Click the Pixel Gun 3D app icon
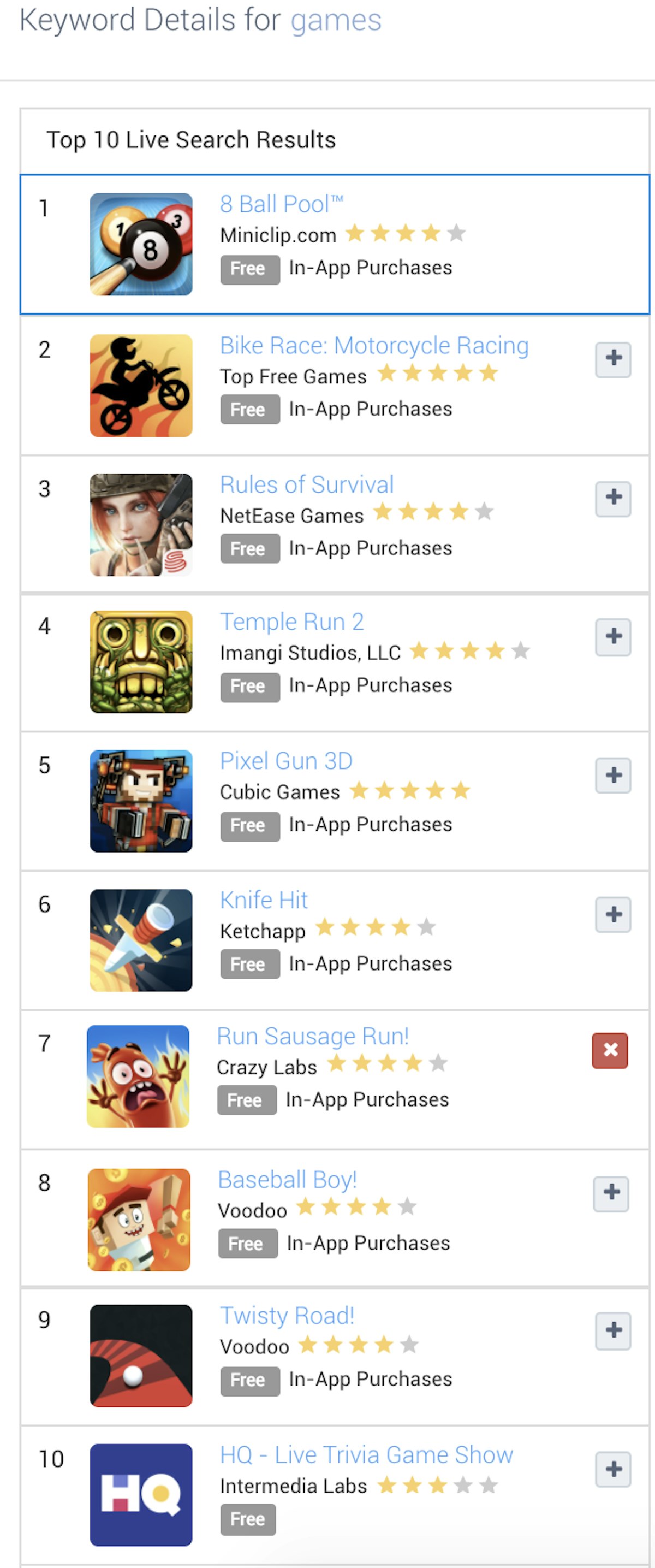Viewport: 655px width, 1568px height. tap(141, 801)
